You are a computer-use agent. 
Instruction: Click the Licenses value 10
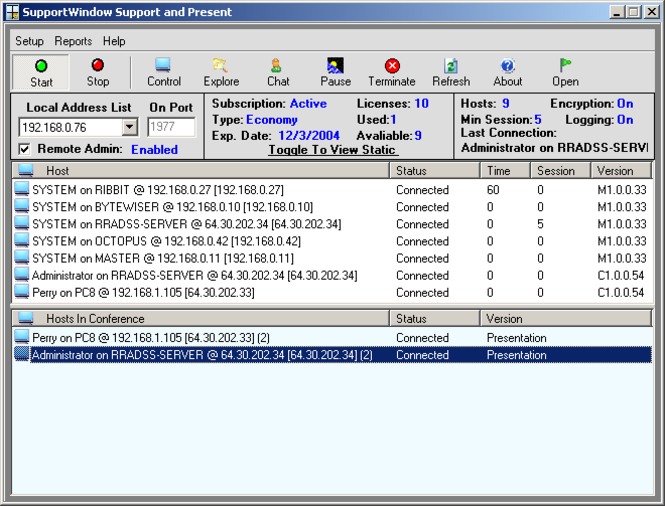(x=422, y=103)
